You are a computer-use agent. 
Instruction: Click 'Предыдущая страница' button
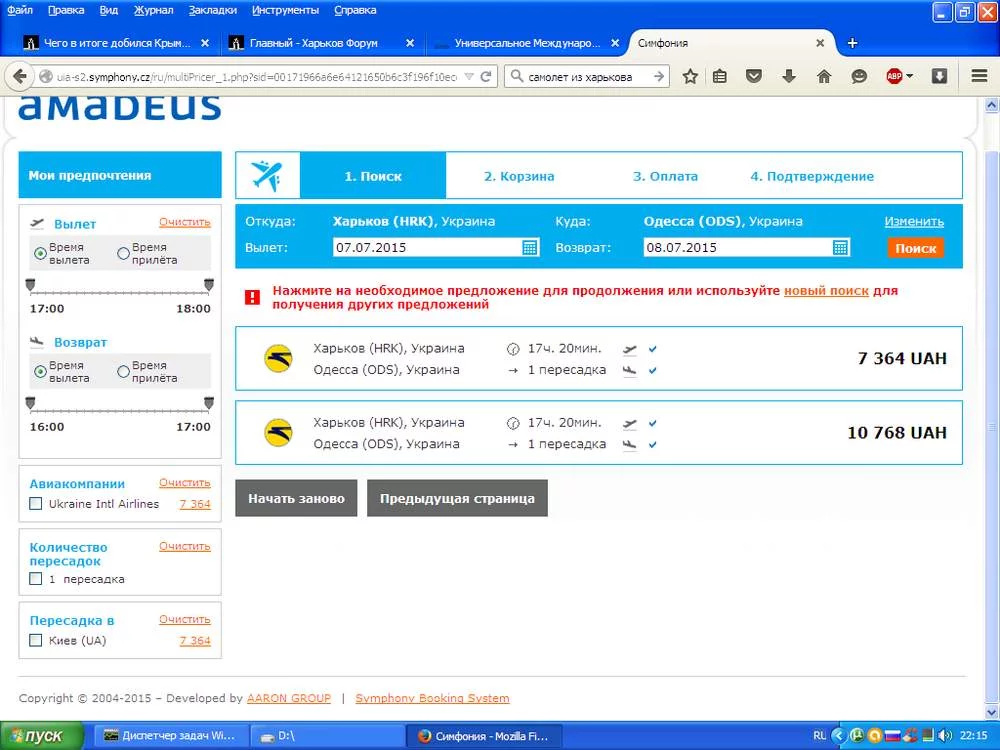pos(457,498)
